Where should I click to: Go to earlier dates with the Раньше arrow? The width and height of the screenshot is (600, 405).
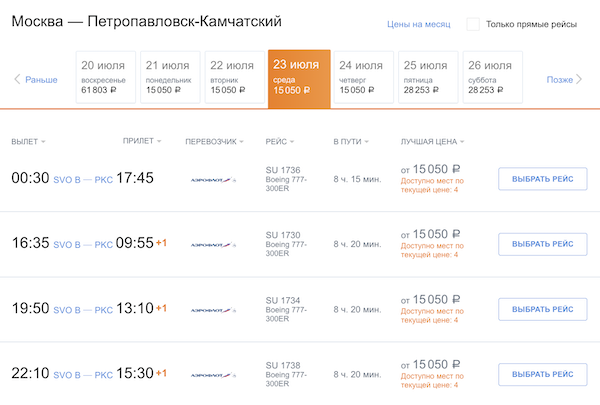click(36, 79)
